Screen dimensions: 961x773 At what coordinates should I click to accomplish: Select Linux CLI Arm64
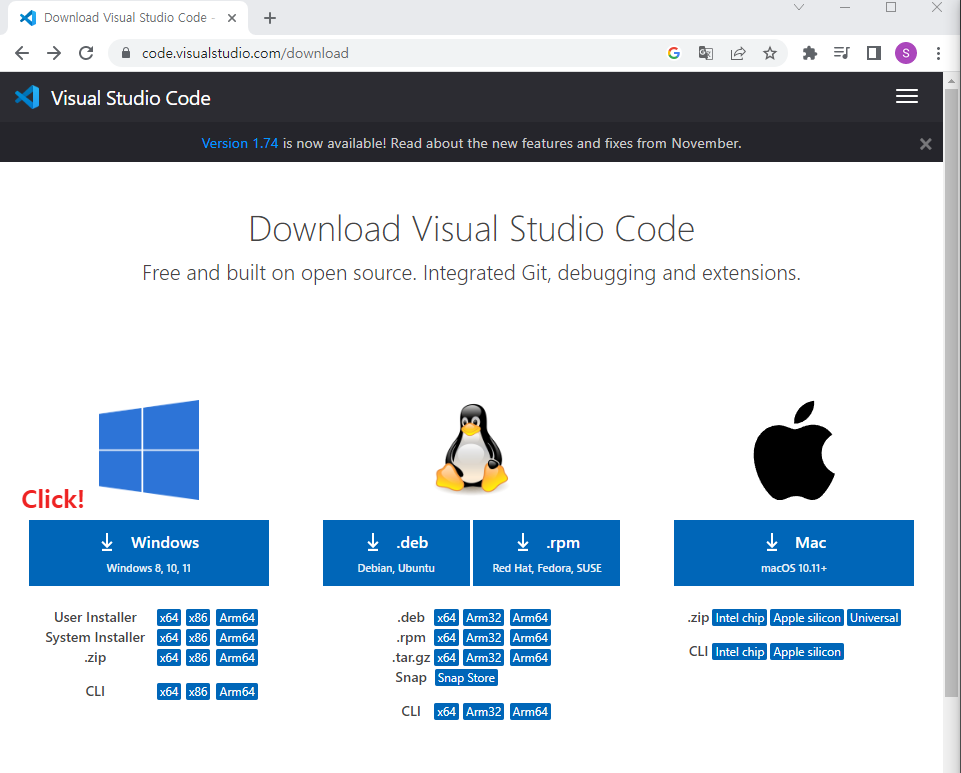coord(530,712)
